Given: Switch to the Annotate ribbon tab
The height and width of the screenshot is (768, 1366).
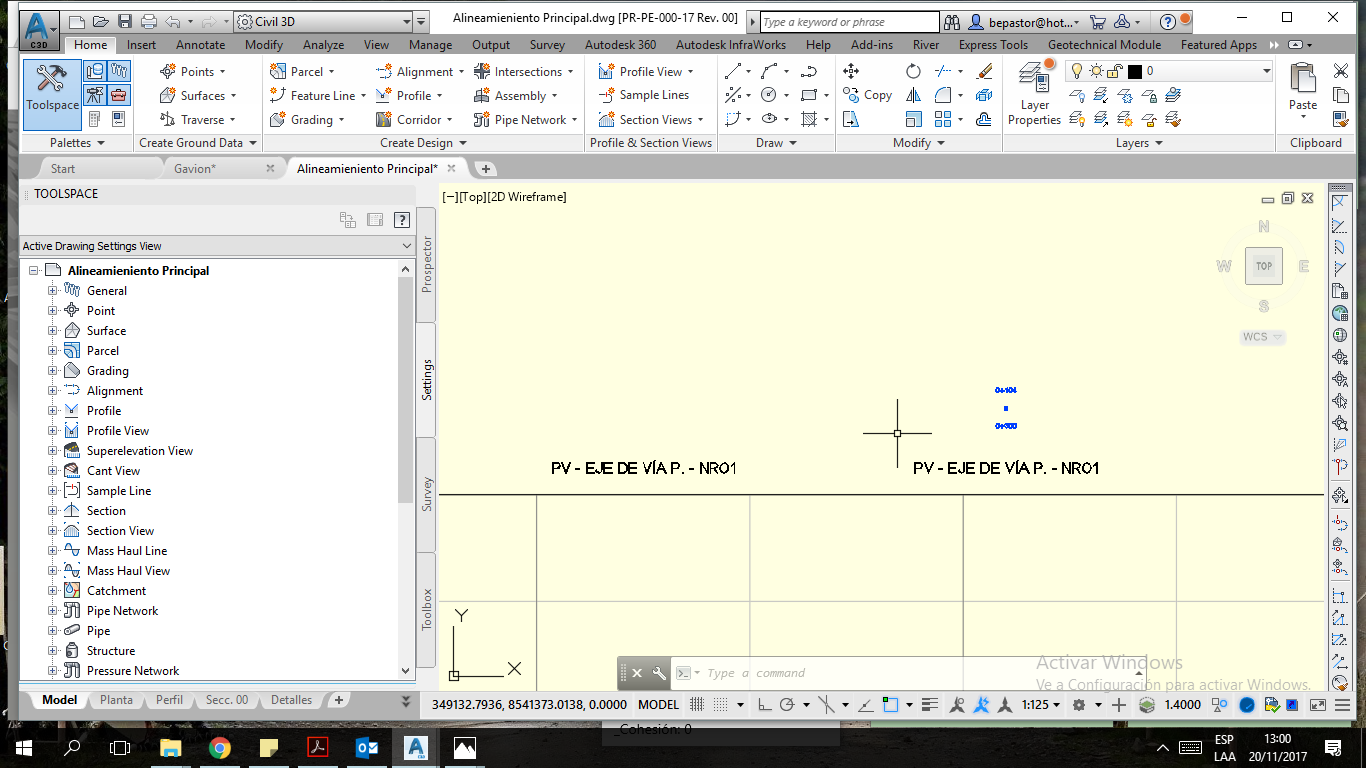Looking at the screenshot, I should (x=200, y=45).
